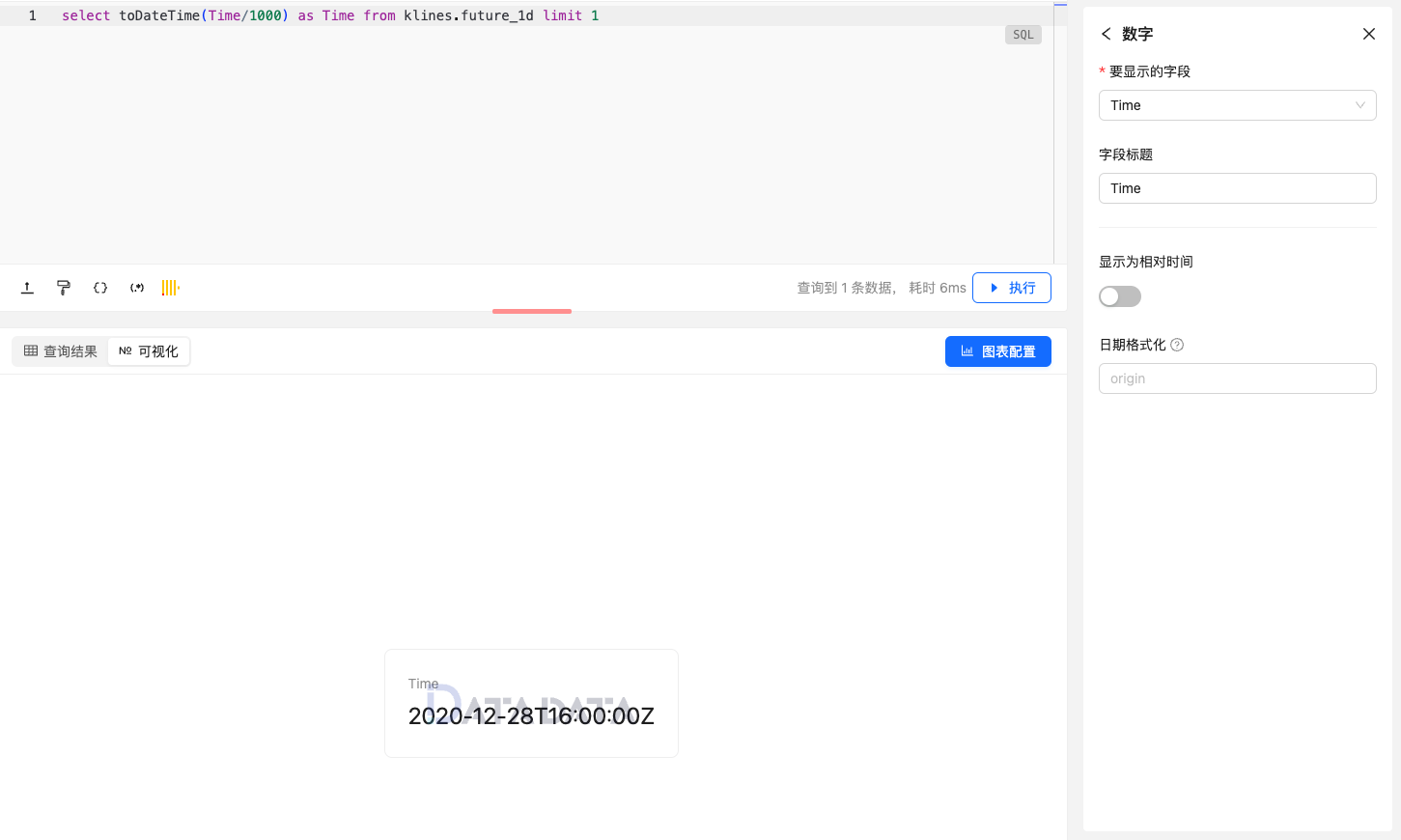This screenshot has height=840, width=1401.
Task: Click the play triangle on the 执行 button
Action: point(995,287)
